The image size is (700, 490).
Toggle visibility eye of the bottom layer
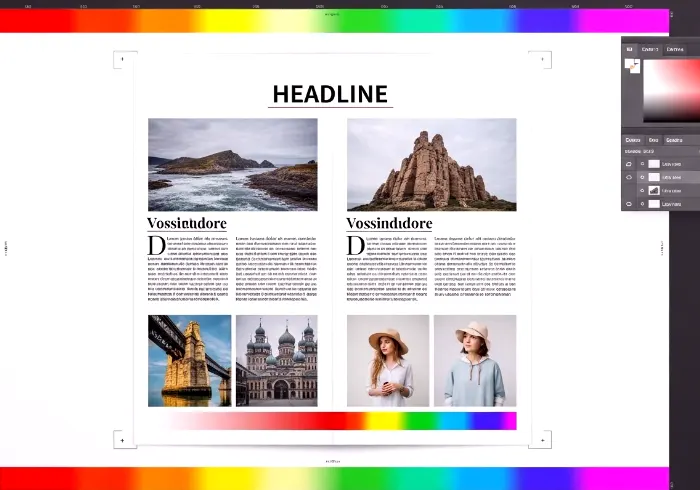(x=629, y=204)
